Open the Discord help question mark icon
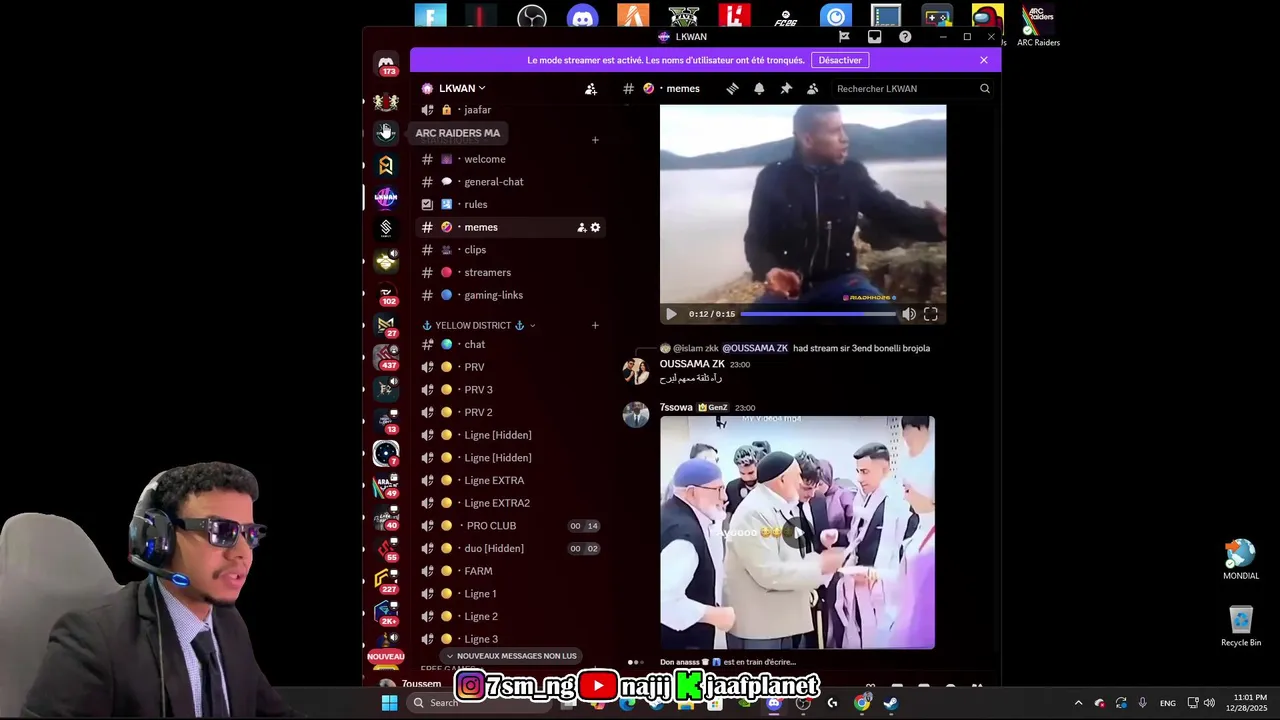Screen dimensions: 1280x720 [x=905, y=37]
